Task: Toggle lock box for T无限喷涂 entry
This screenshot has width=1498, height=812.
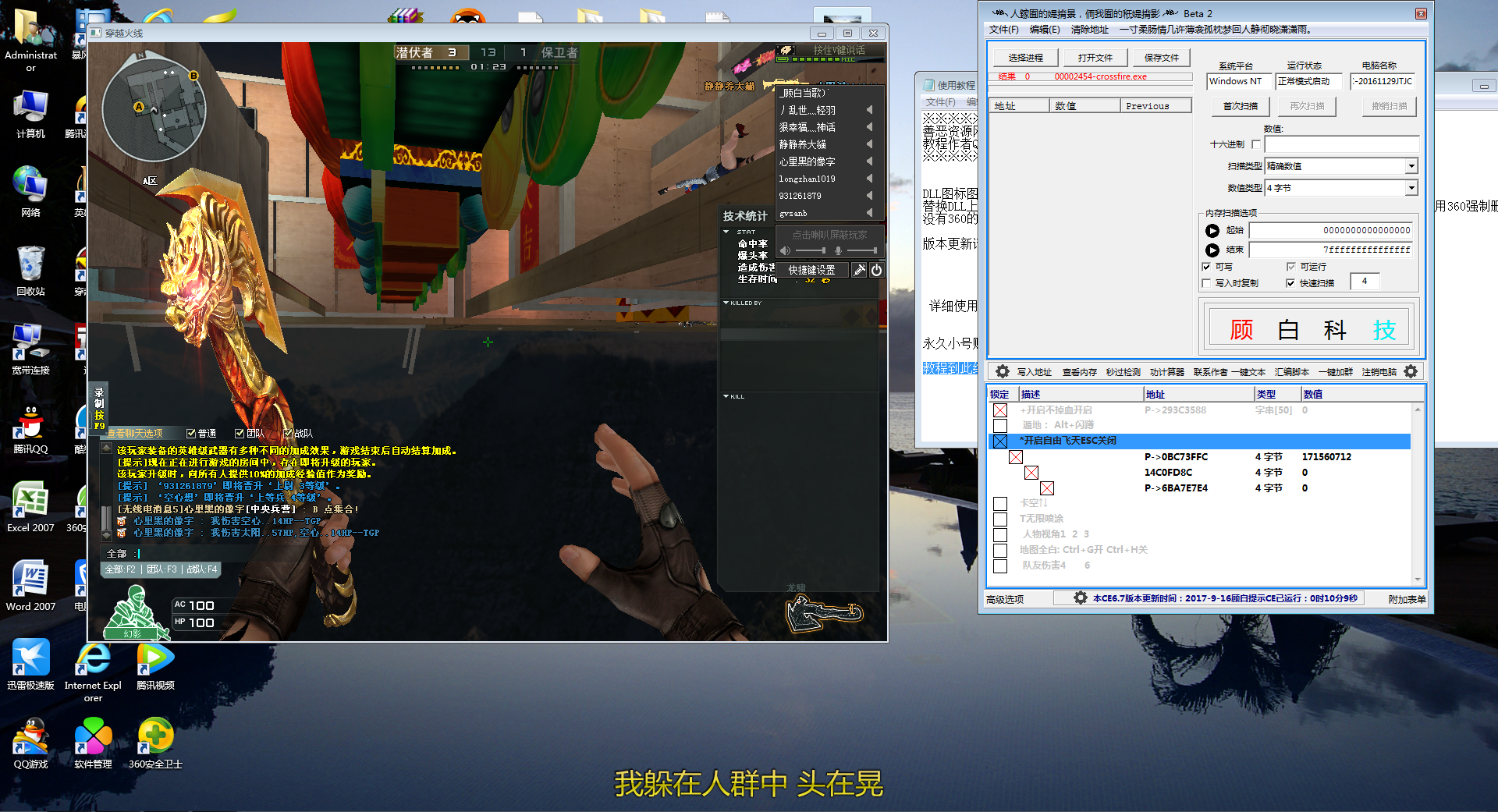Action: 1000,519
